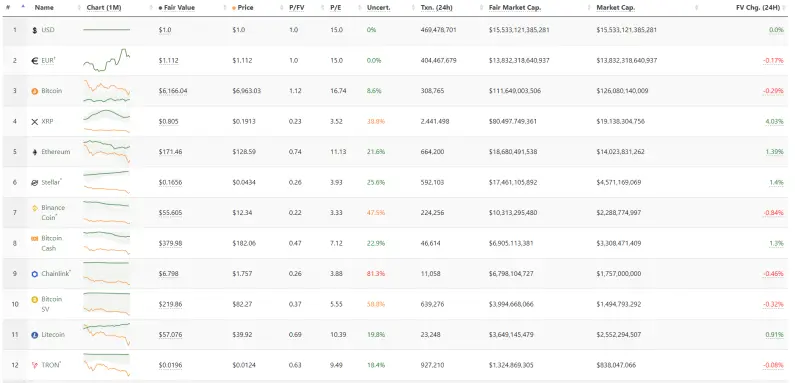Click XRP uncertainty value 38.8%
This screenshot has width=795, height=383.
(376, 122)
